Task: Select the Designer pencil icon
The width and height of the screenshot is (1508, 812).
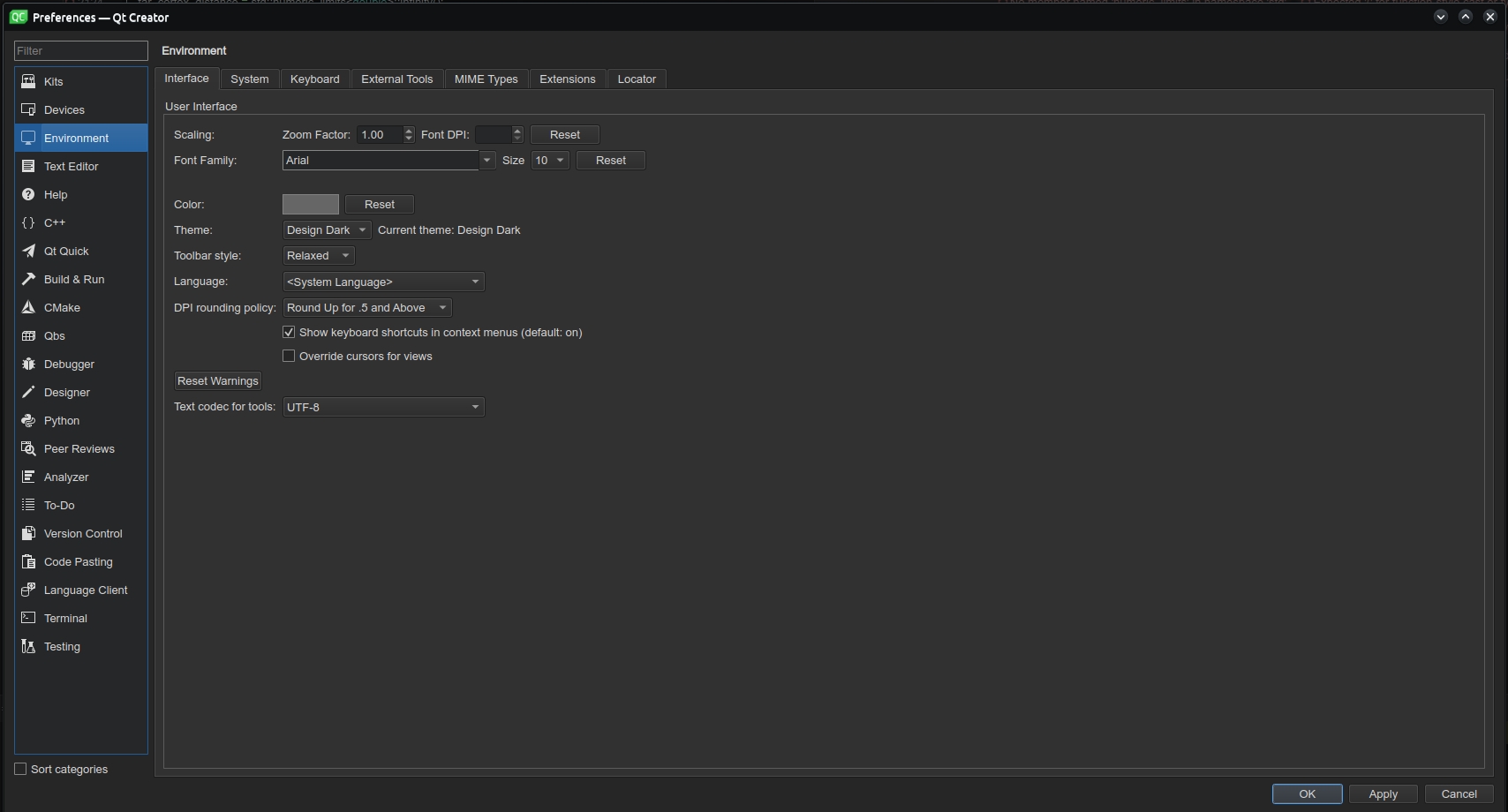Action: point(28,392)
